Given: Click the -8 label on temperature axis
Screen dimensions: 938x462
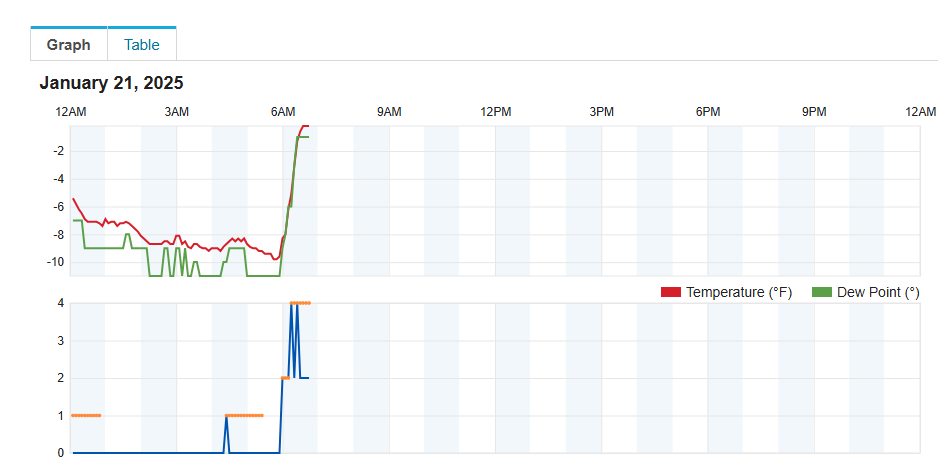Looking at the screenshot, I should coord(58,235).
